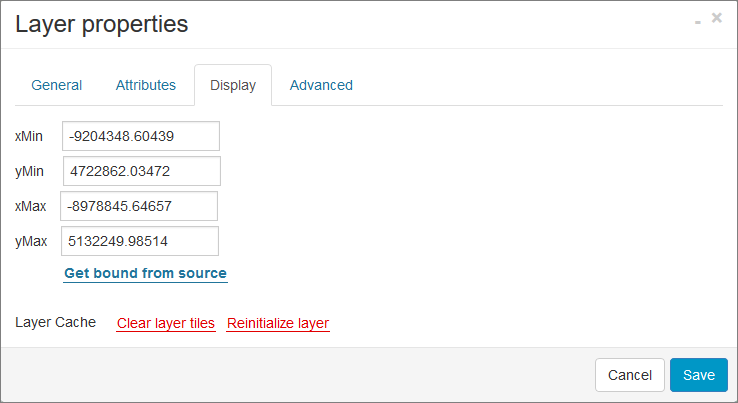Minimize the Layer properties dialog
This screenshot has height=403, width=738.
pos(698,22)
